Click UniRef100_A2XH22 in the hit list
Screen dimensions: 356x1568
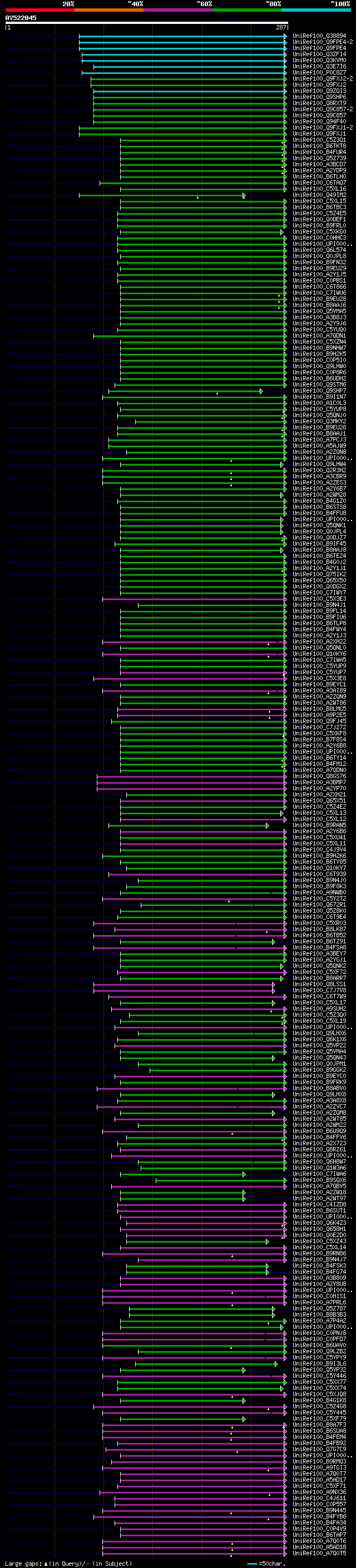319,641
